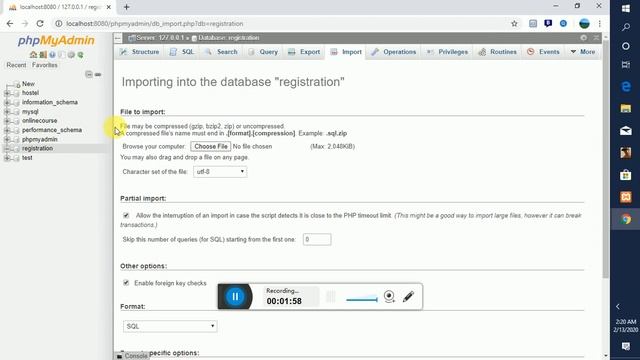Click collapse all tree icon
Screen dimensions: 640x360
click(x=89, y=74)
